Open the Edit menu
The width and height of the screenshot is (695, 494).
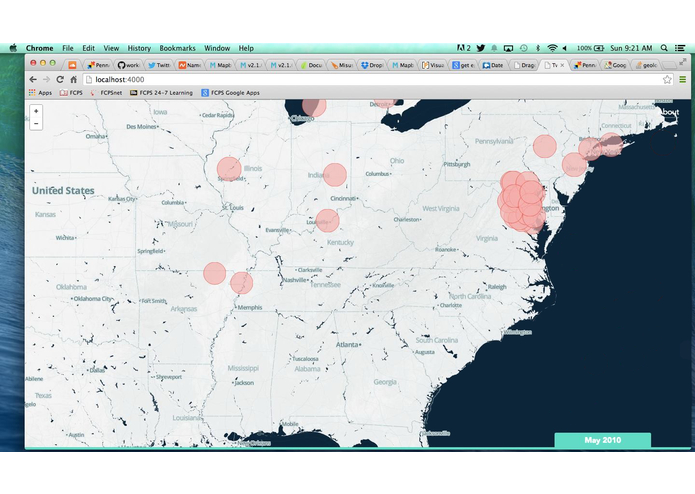click(89, 48)
